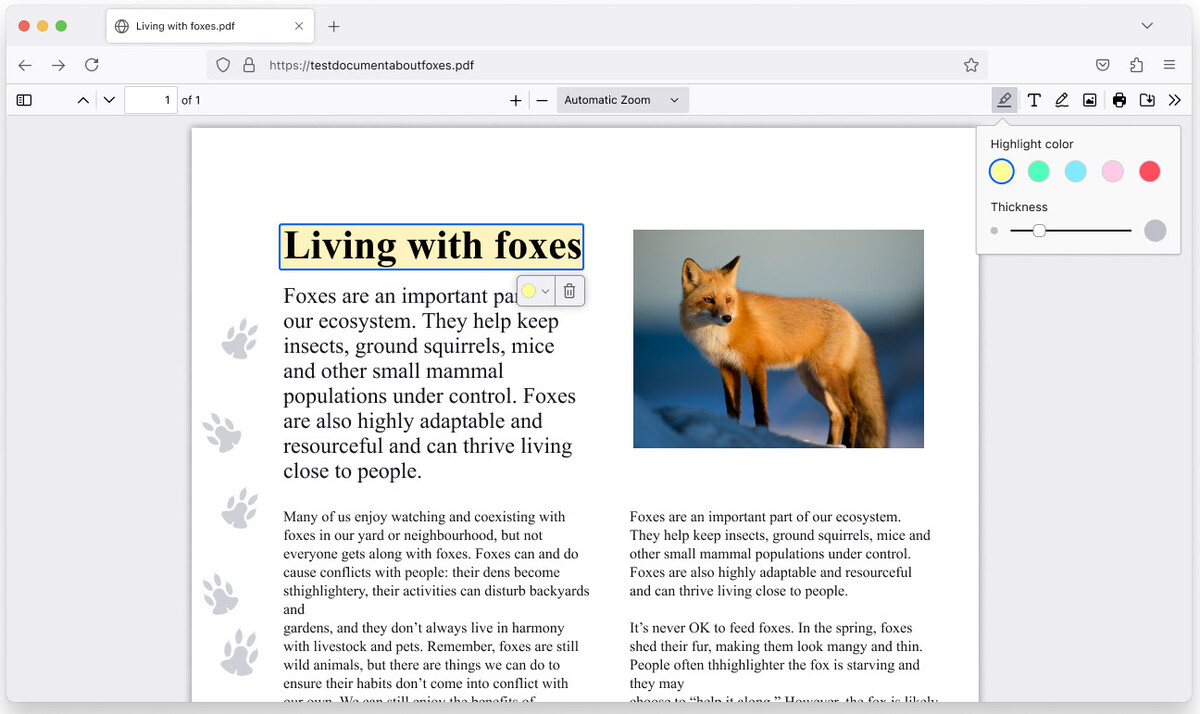The image size is (1200, 714).
Task: Go forward in browser history
Action: click(59, 65)
